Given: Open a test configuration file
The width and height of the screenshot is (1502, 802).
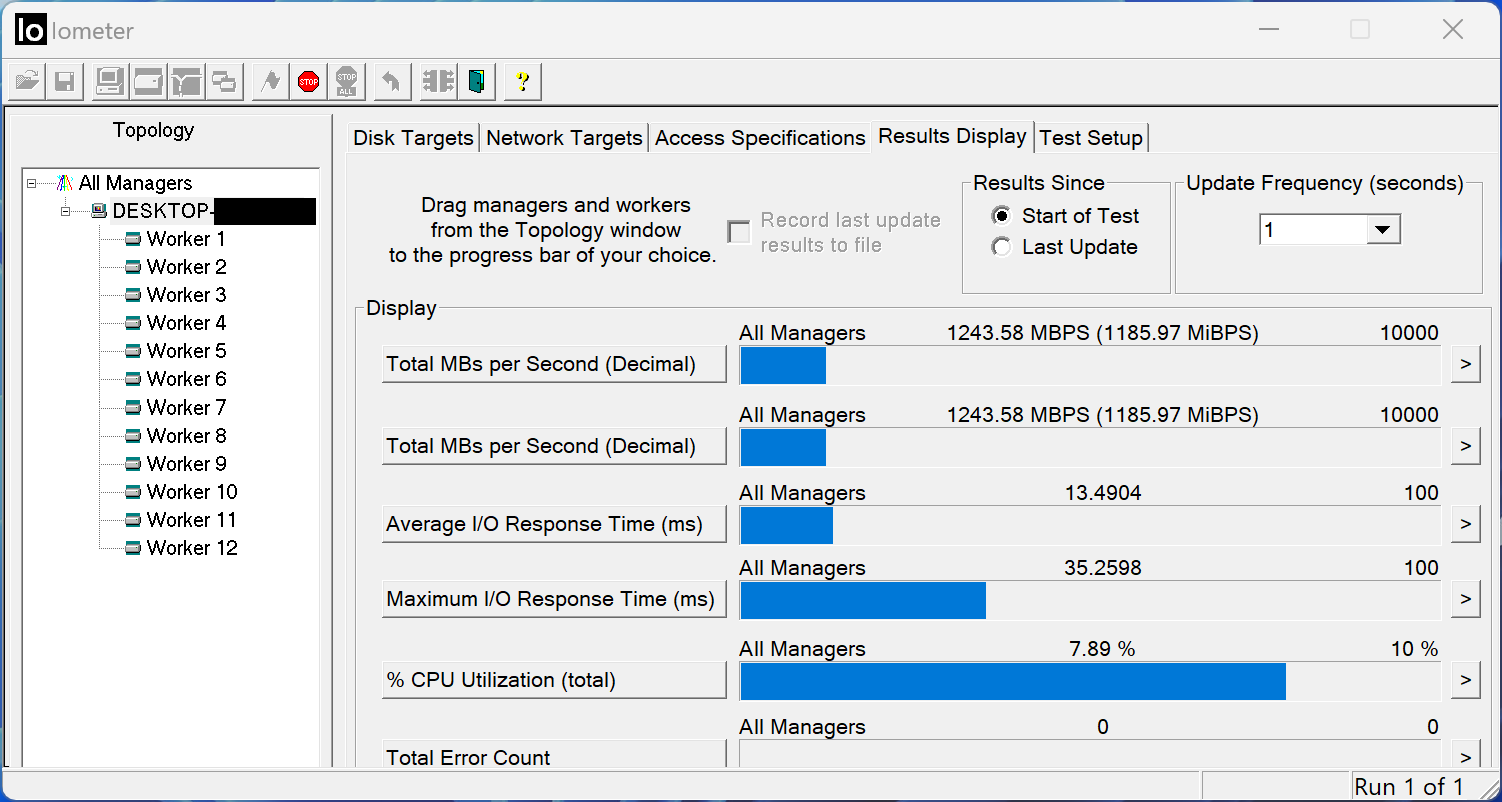Looking at the screenshot, I should 28,82.
